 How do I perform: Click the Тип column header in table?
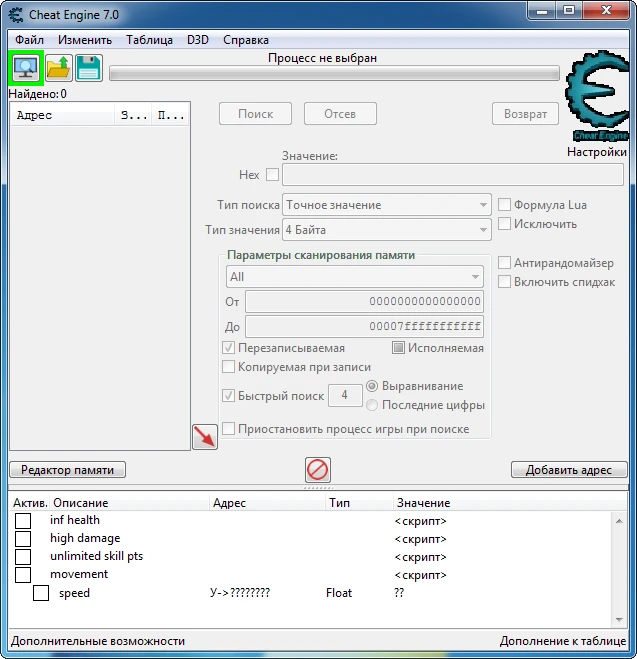coord(359,503)
